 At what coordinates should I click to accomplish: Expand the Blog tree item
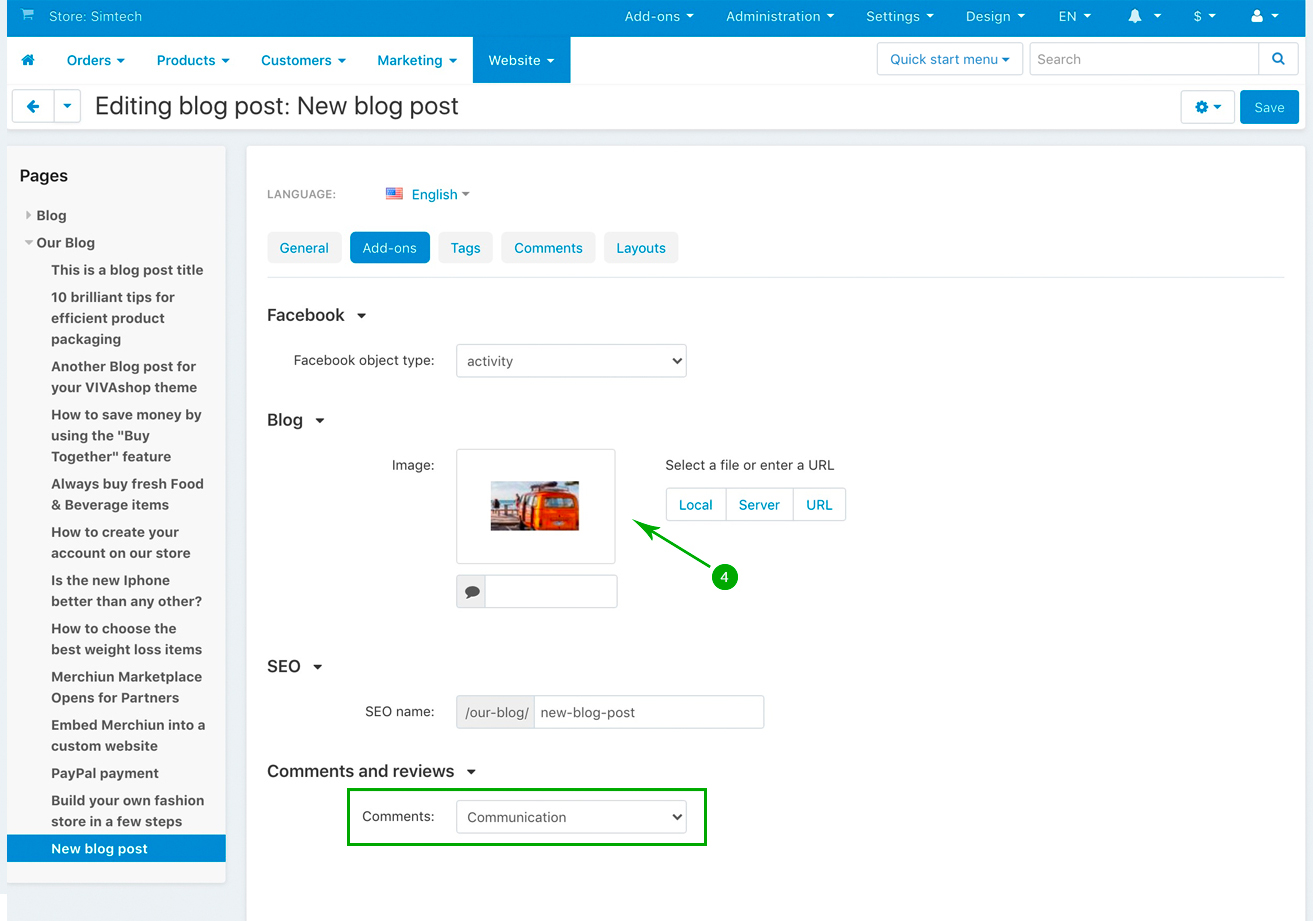29,215
